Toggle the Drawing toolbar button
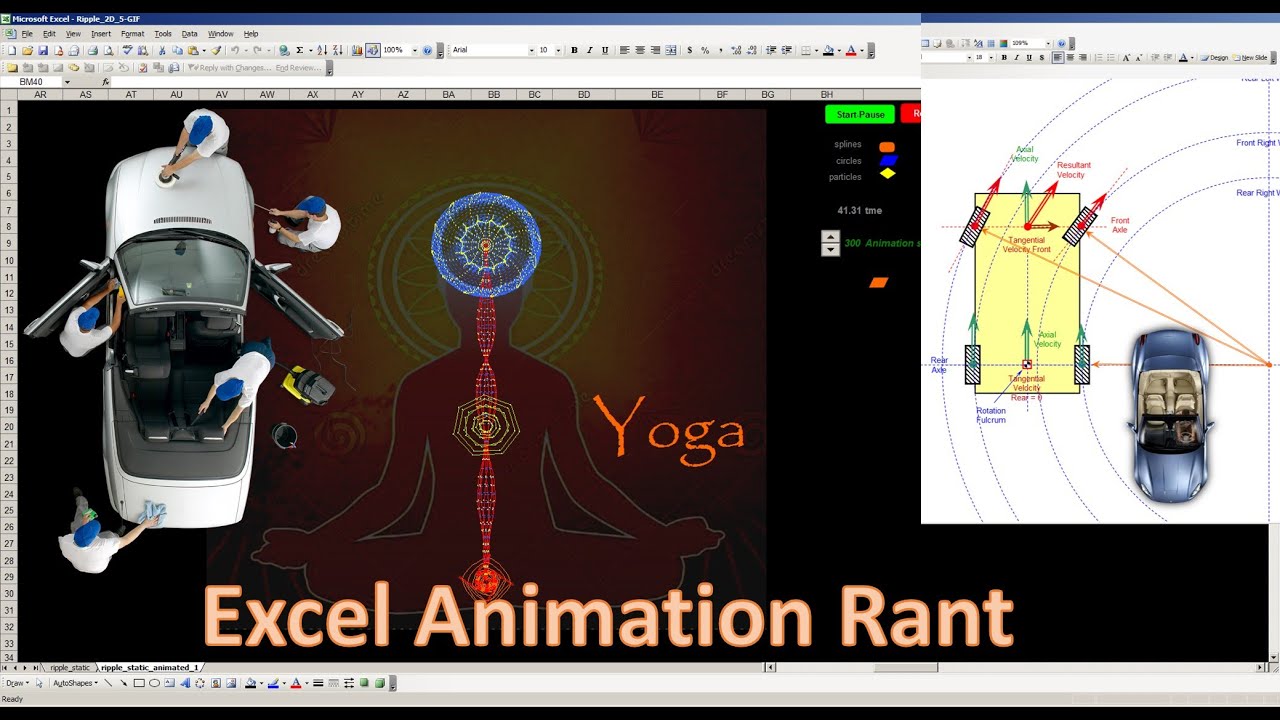This screenshot has height=720, width=1280. point(373,50)
